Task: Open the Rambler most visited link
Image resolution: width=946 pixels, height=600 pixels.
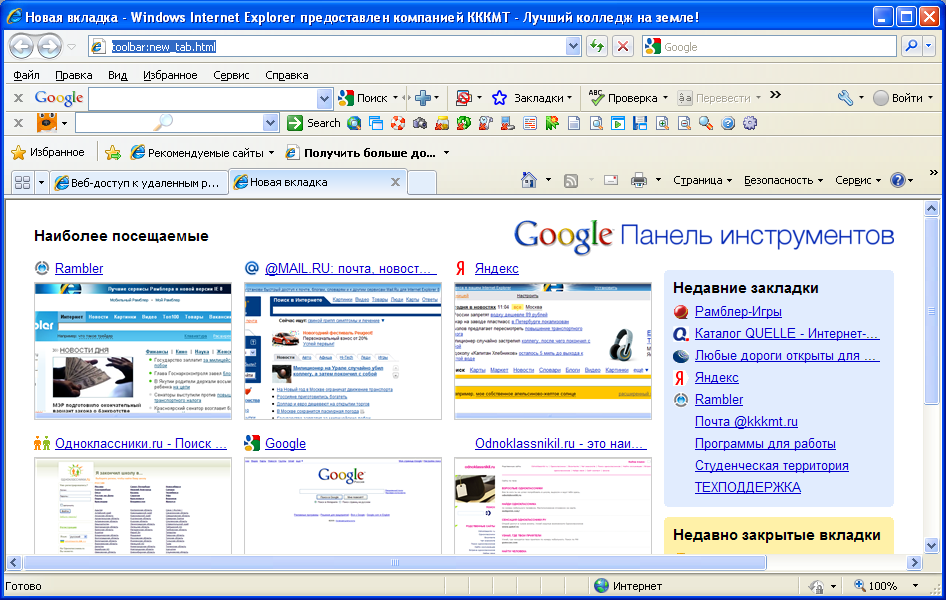Action: coord(79,268)
